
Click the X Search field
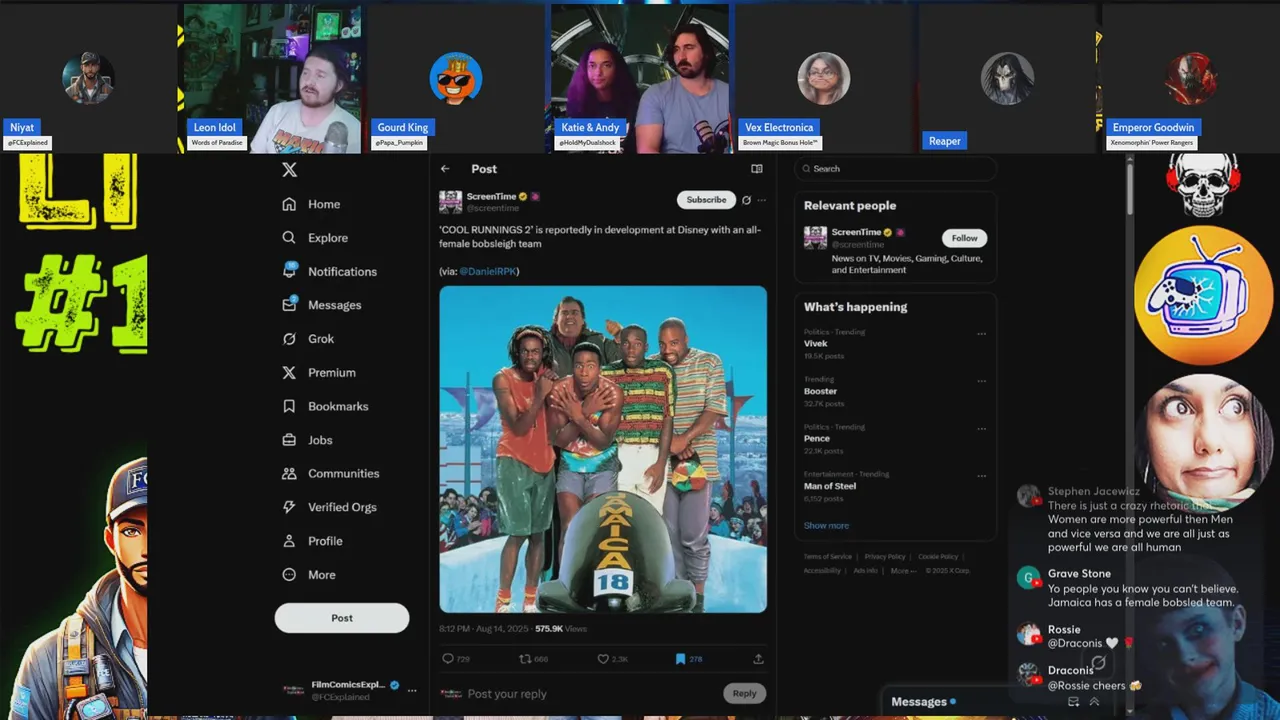(895, 169)
